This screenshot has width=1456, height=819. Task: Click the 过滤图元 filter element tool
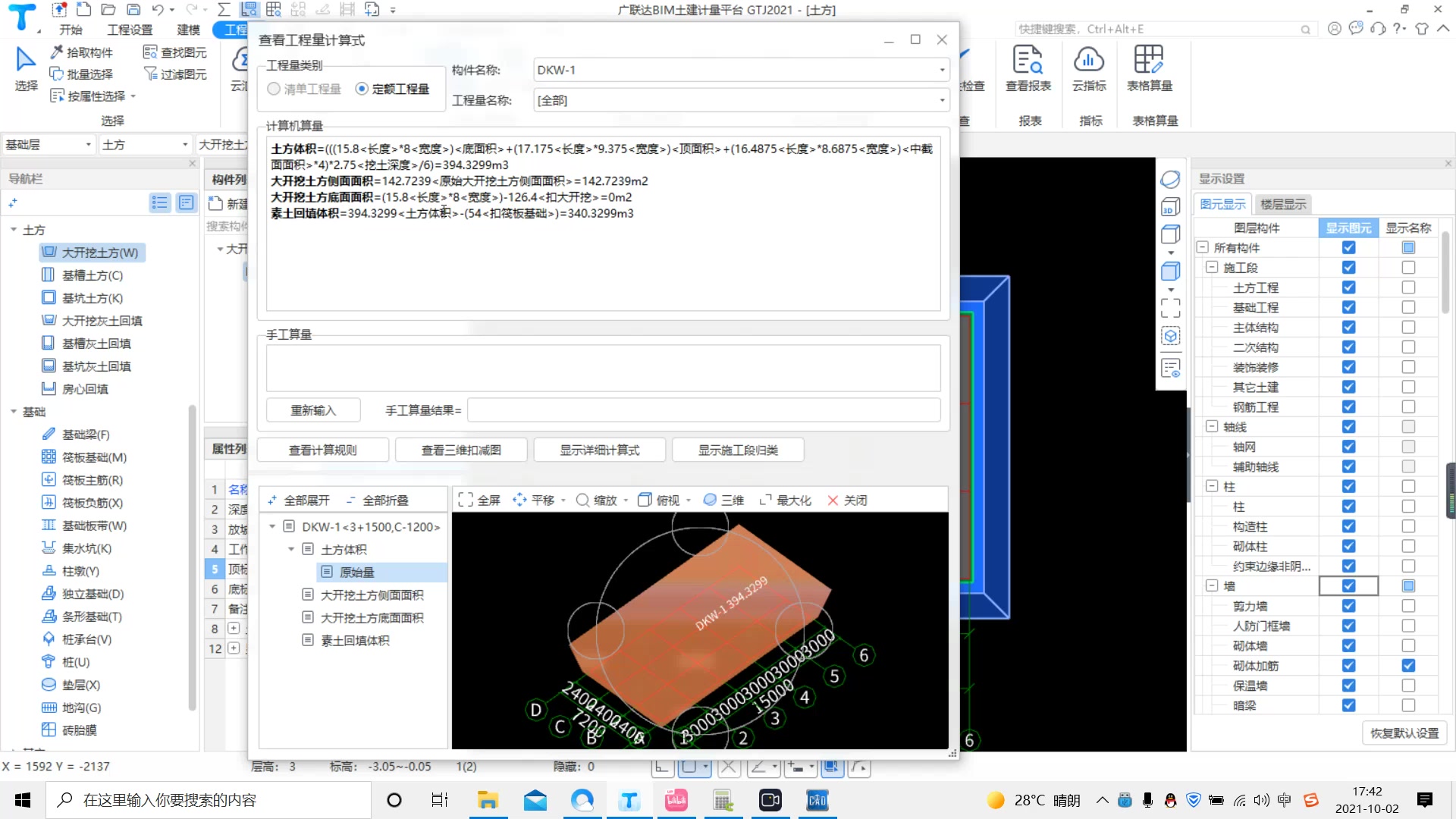tap(175, 74)
